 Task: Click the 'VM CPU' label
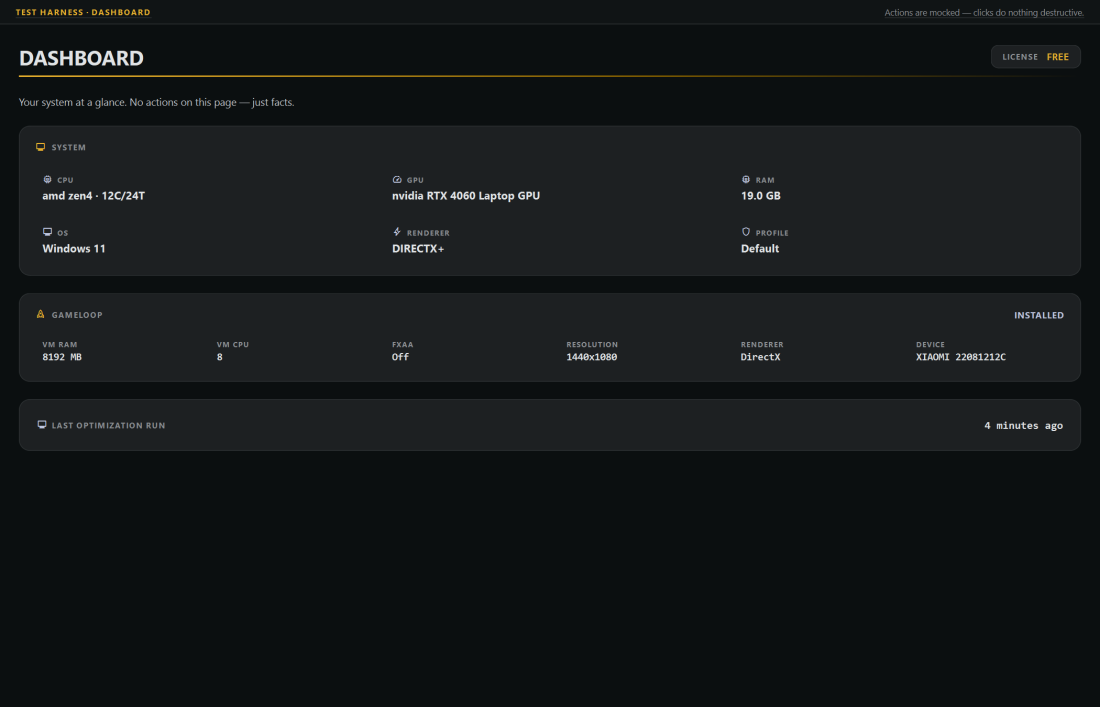(x=233, y=345)
